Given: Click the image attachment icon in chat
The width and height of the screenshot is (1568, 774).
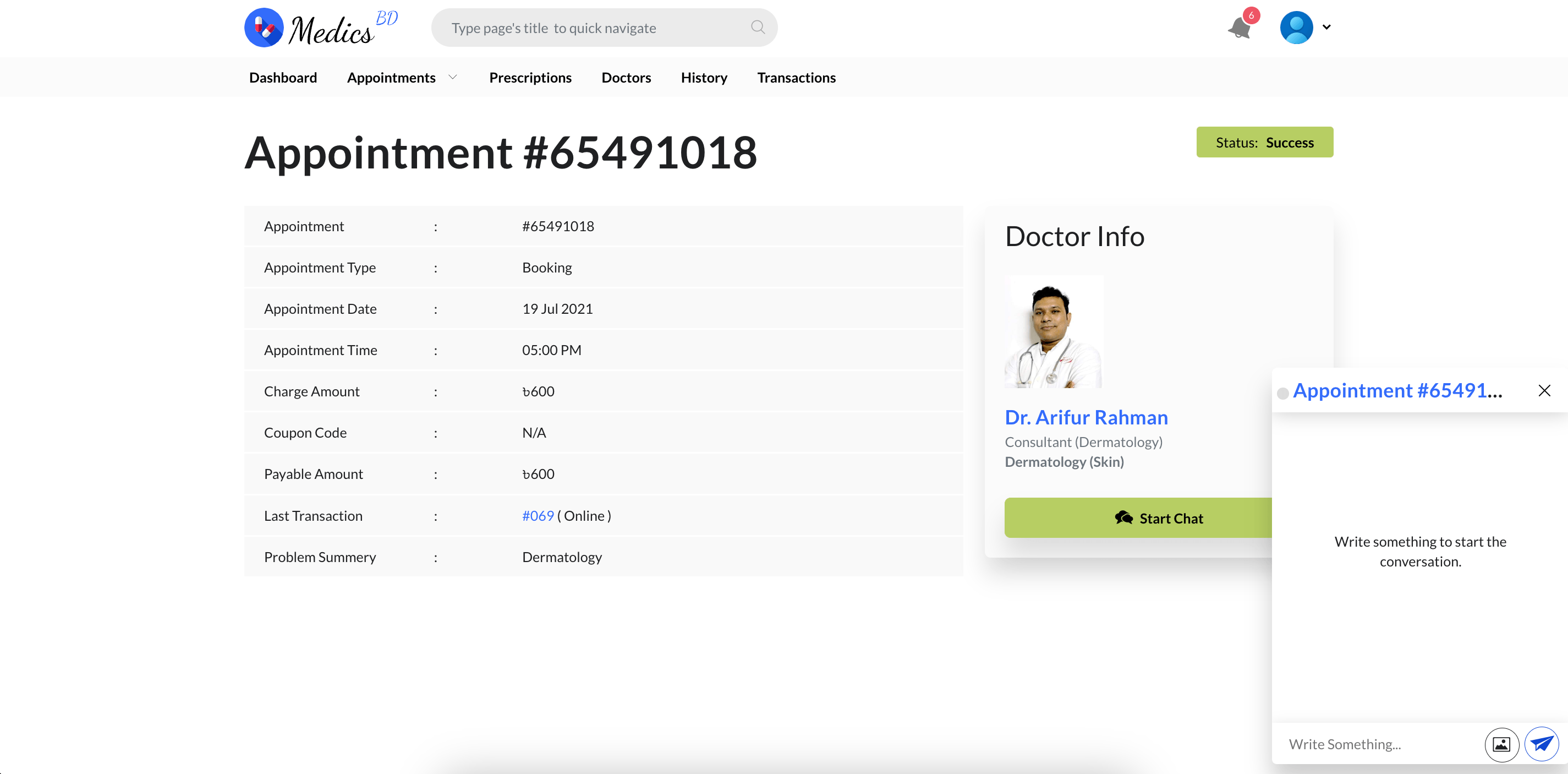Looking at the screenshot, I should 1503,744.
